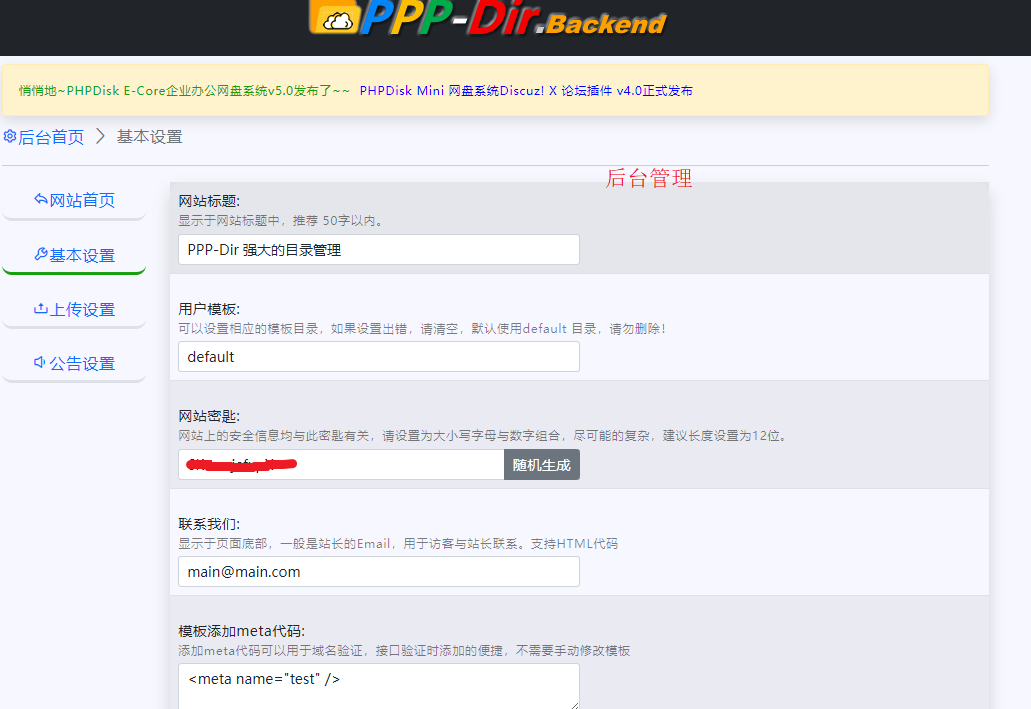Click the gear icon beside 后台首页 breadcrumb
This screenshot has width=1031, height=709.
coord(10,135)
